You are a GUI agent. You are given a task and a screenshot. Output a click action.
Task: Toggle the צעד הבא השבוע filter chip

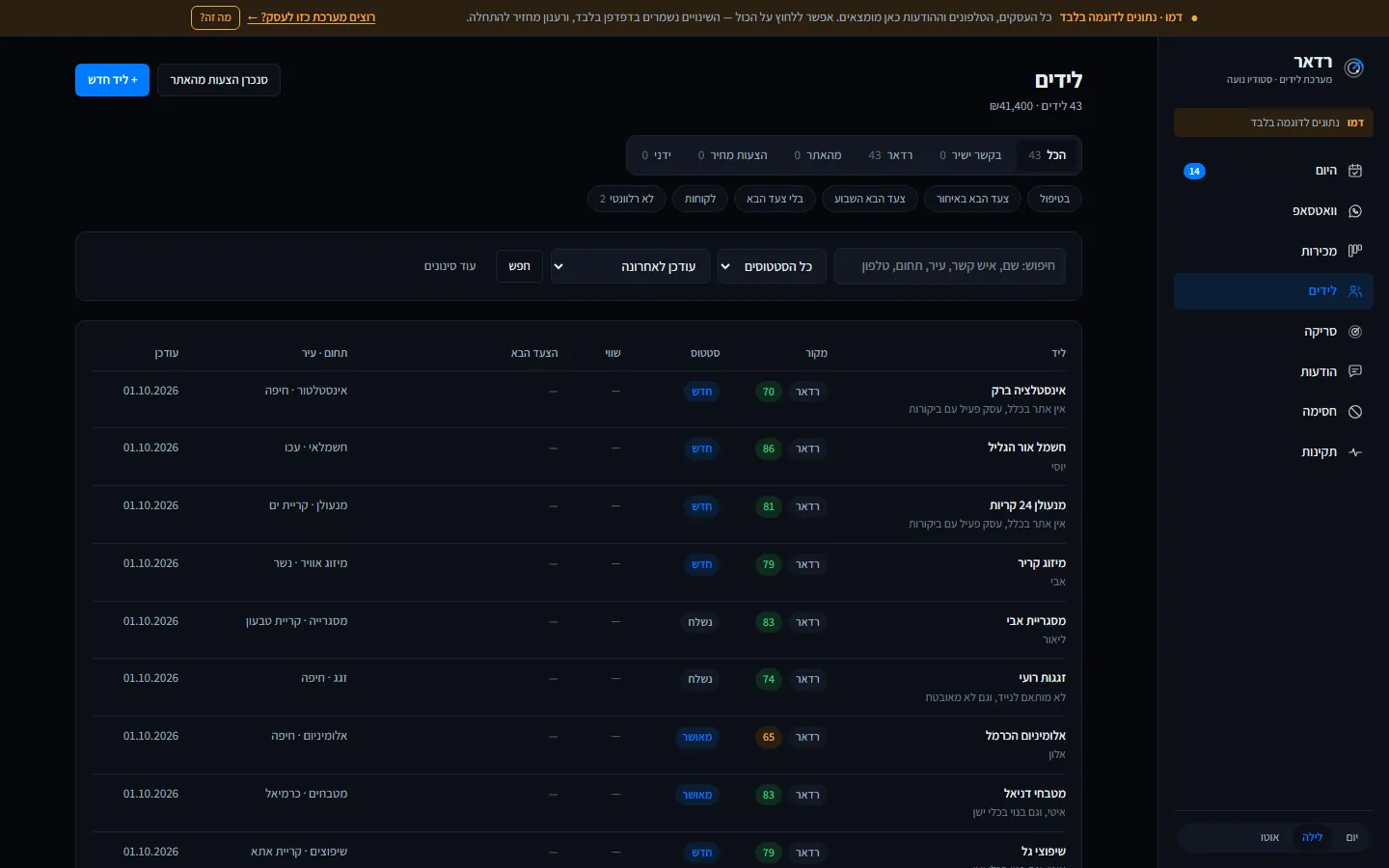click(x=870, y=199)
